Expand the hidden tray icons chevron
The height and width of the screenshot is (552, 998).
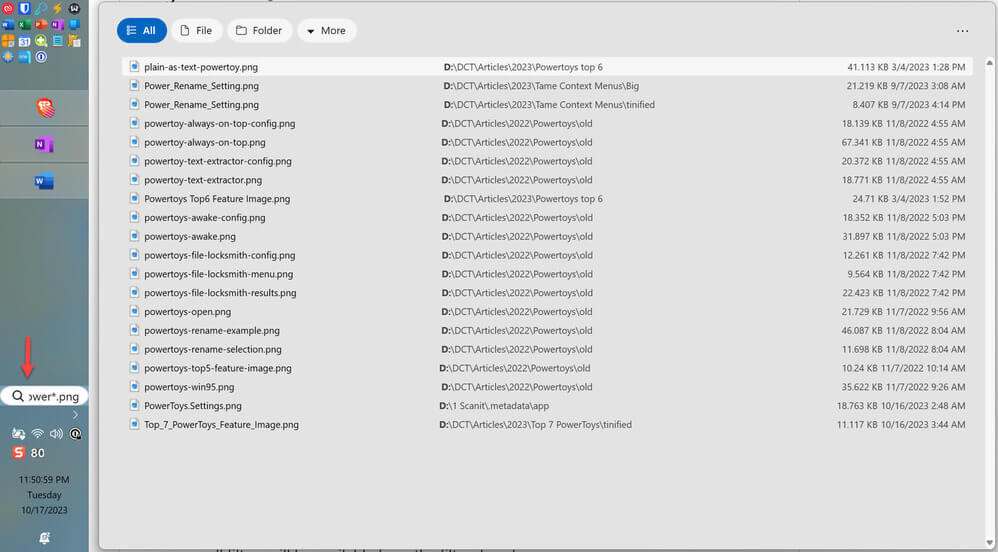pyautogui.click(x=75, y=415)
